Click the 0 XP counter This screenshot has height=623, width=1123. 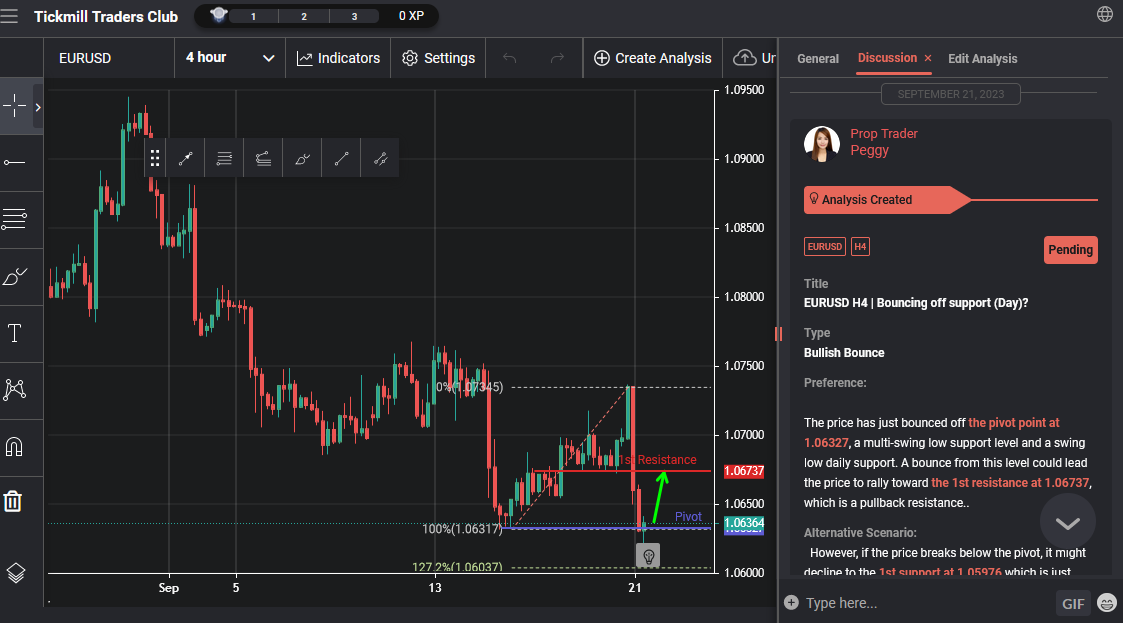[411, 16]
